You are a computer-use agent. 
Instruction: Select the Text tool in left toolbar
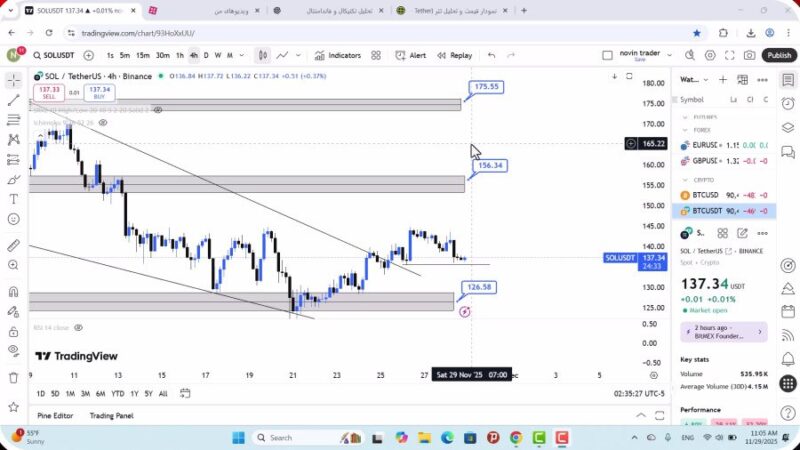(14, 198)
